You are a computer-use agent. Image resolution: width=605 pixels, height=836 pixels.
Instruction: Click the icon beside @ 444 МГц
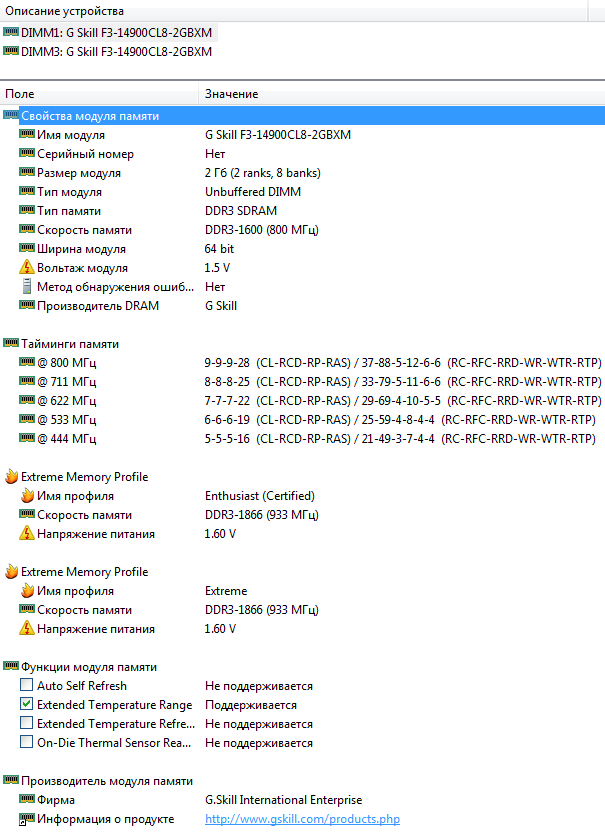coord(27,438)
